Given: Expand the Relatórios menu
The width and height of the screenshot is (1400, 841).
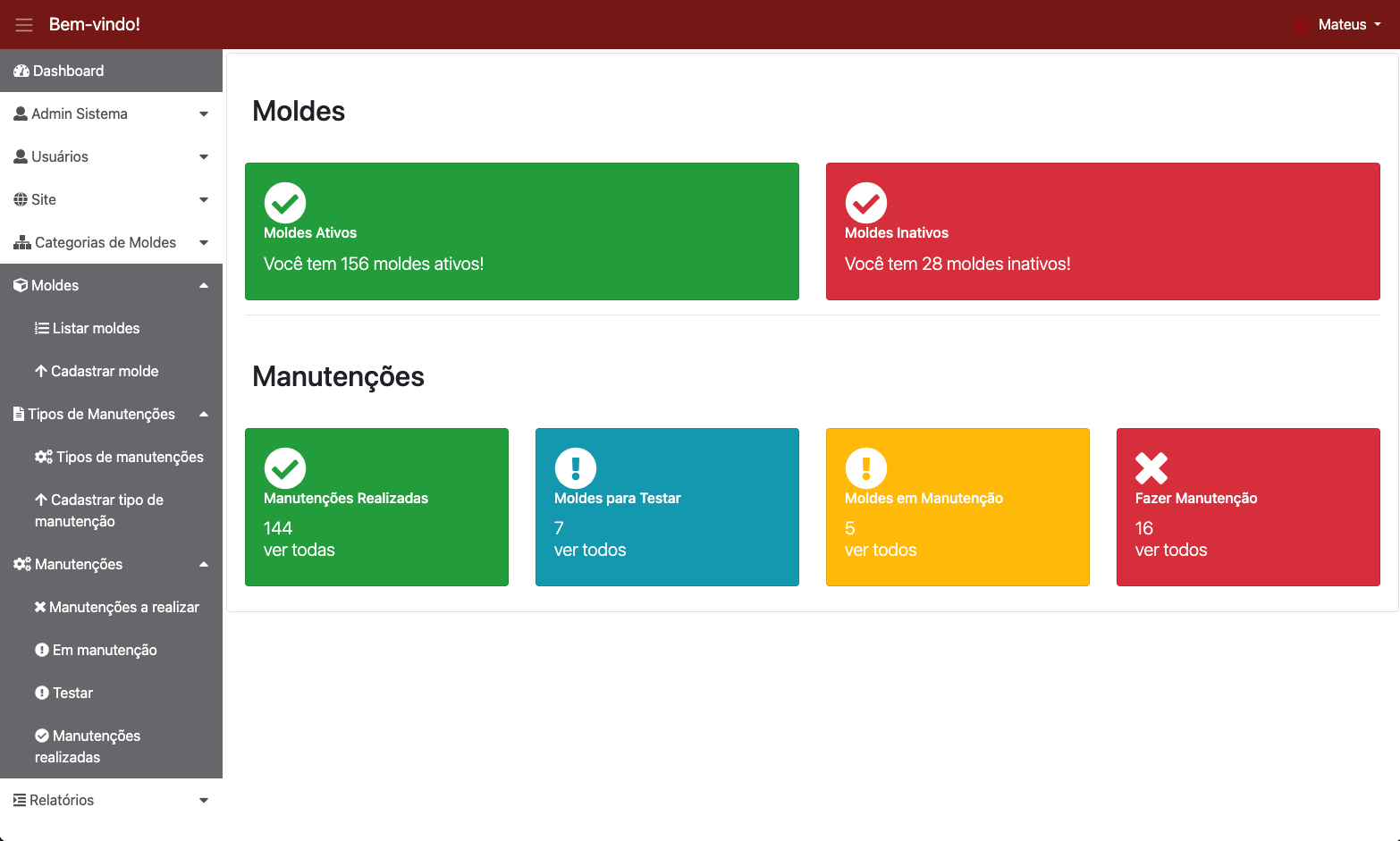Looking at the screenshot, I should point(111,800).
